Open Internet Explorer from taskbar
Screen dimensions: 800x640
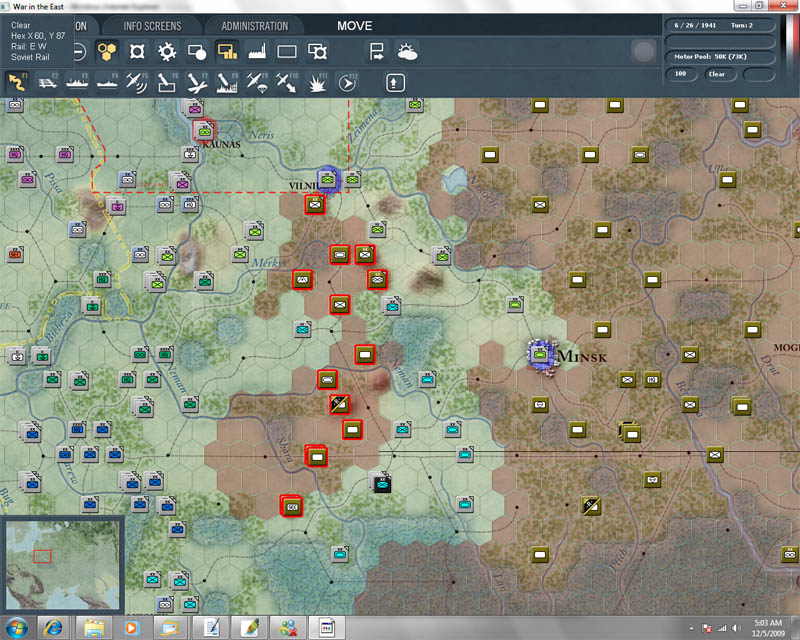[x=53, y=627]
